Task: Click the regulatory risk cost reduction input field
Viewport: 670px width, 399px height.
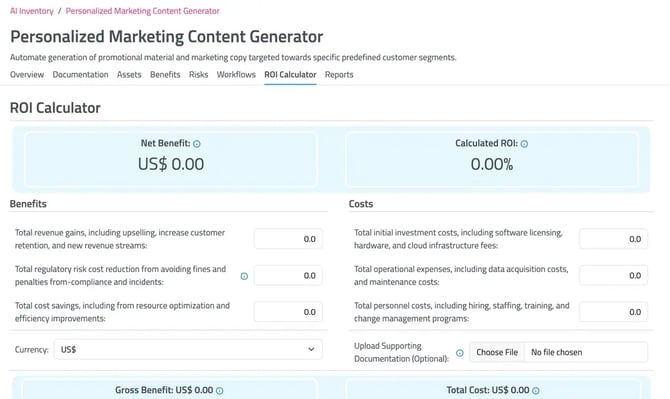Action: pyautogui.click(x=288, y=276)
